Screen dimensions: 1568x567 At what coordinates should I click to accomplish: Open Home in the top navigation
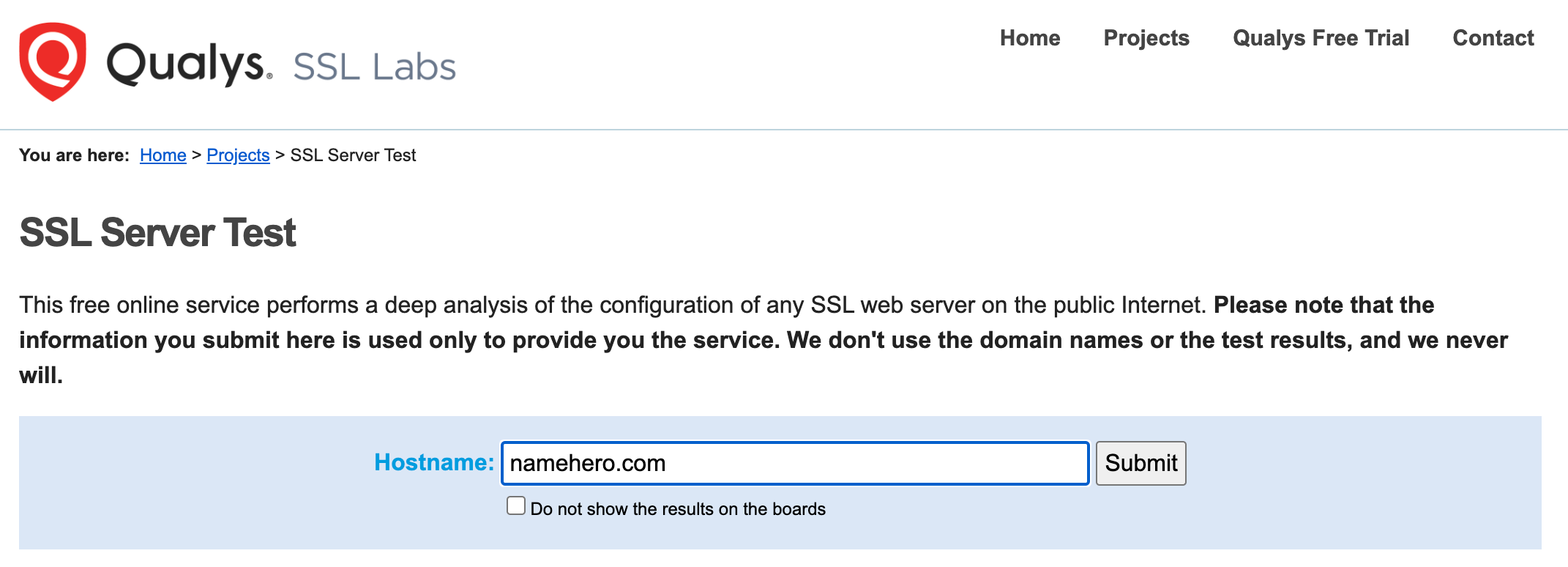pos(1030,38)
